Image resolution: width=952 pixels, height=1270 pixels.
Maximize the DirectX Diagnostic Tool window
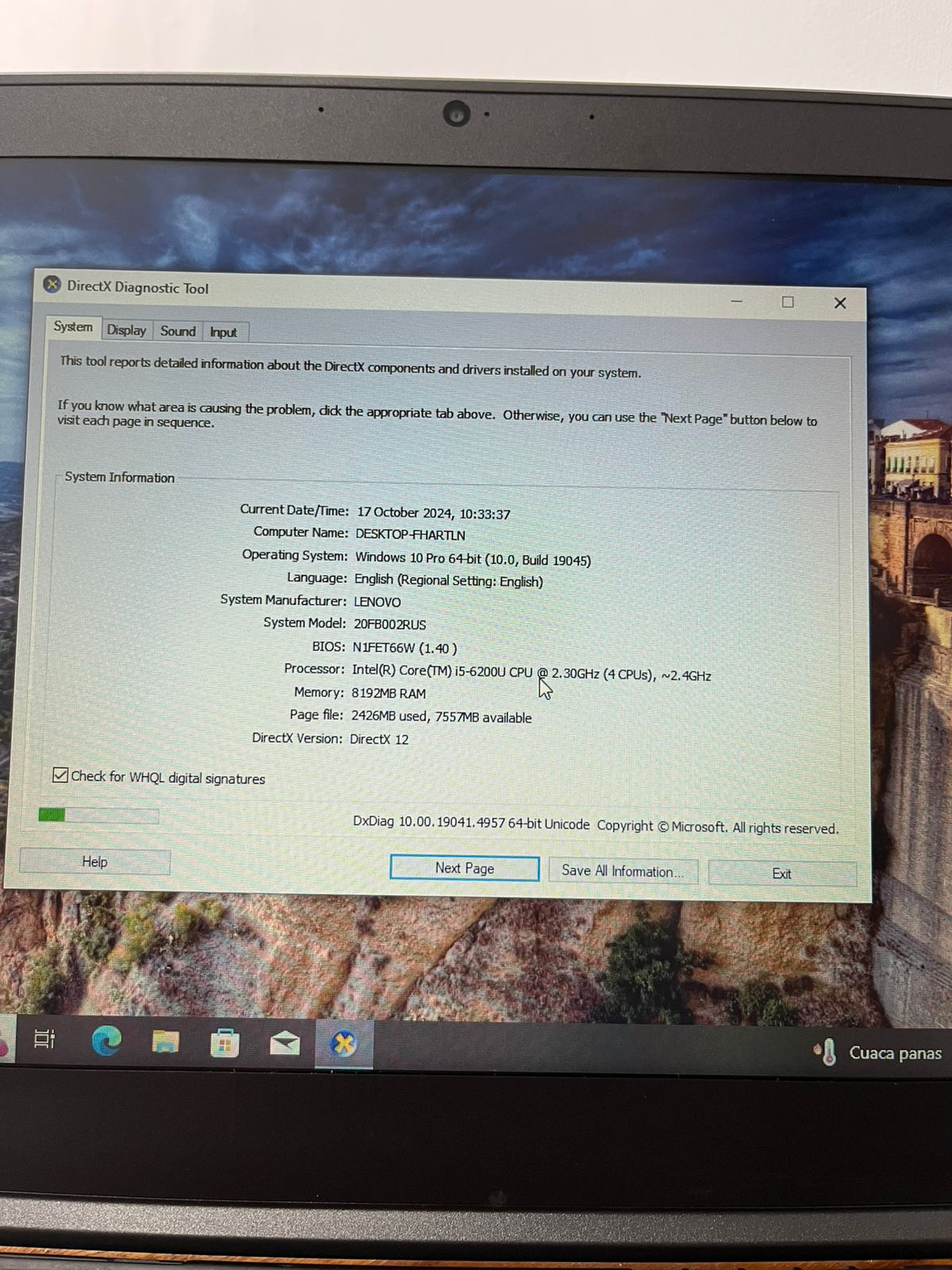coord(787,302)
